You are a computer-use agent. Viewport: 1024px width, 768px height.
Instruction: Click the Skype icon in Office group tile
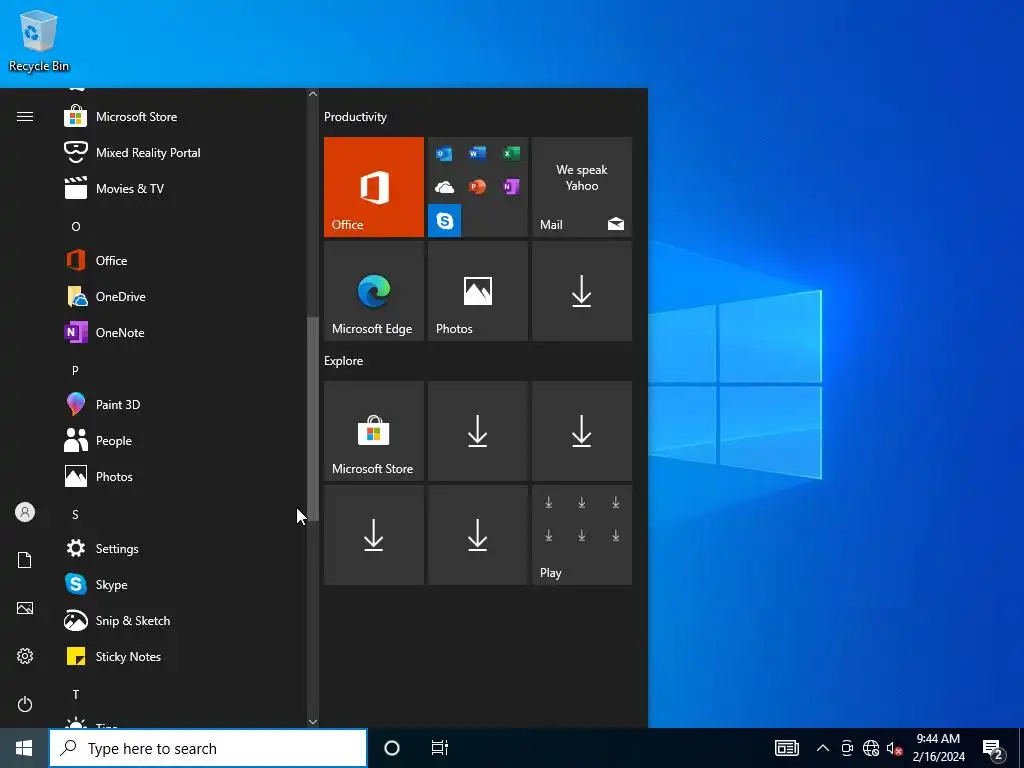click(x=445, y=221)
